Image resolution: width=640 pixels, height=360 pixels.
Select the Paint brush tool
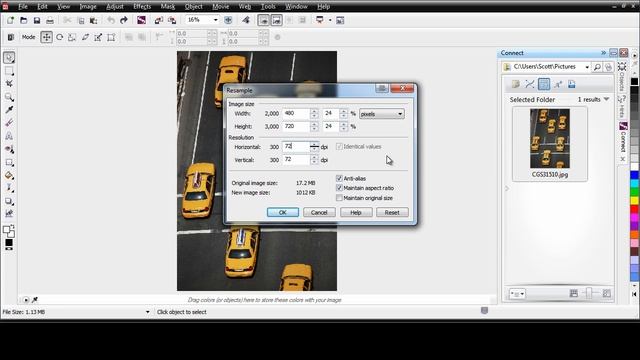(9, 188)
